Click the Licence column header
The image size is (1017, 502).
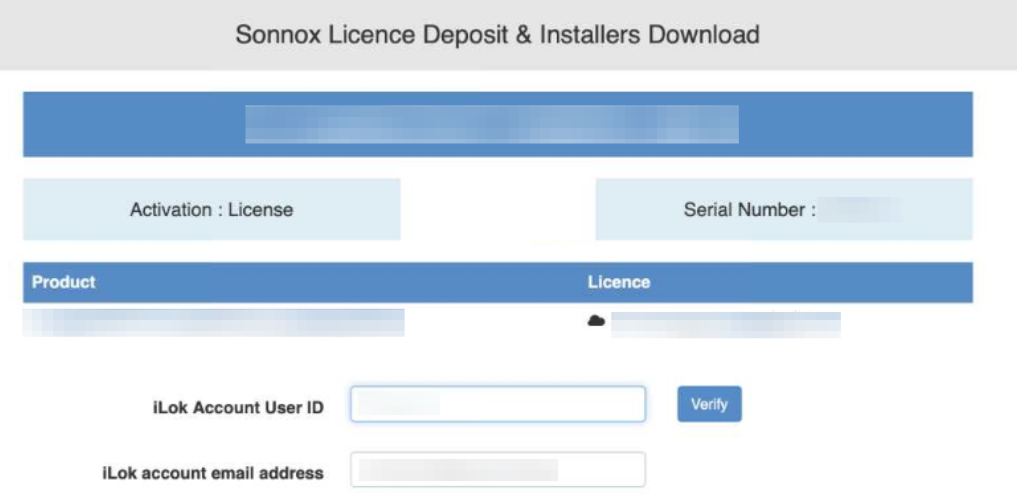619,282
